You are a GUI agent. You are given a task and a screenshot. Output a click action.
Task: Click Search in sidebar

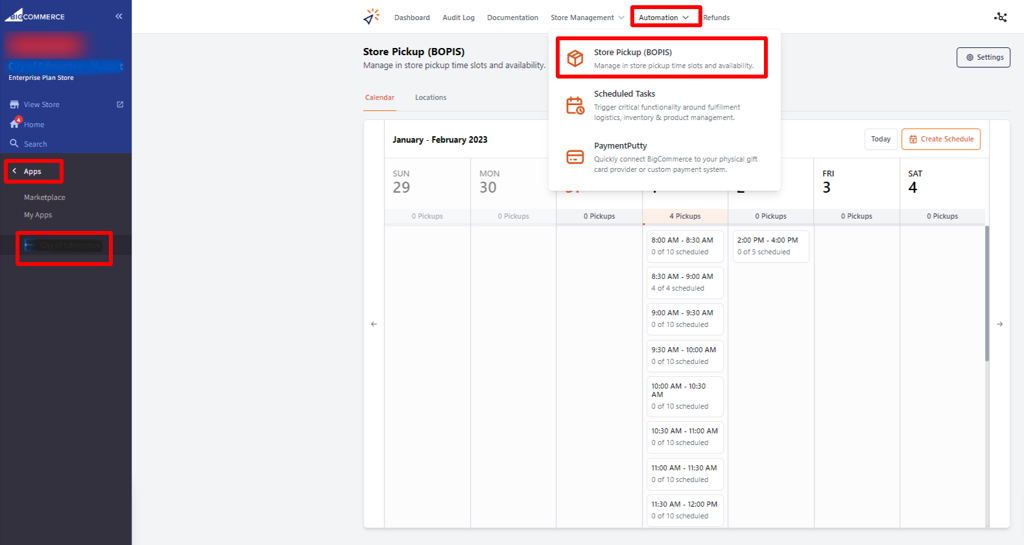[x=35, y=144]
